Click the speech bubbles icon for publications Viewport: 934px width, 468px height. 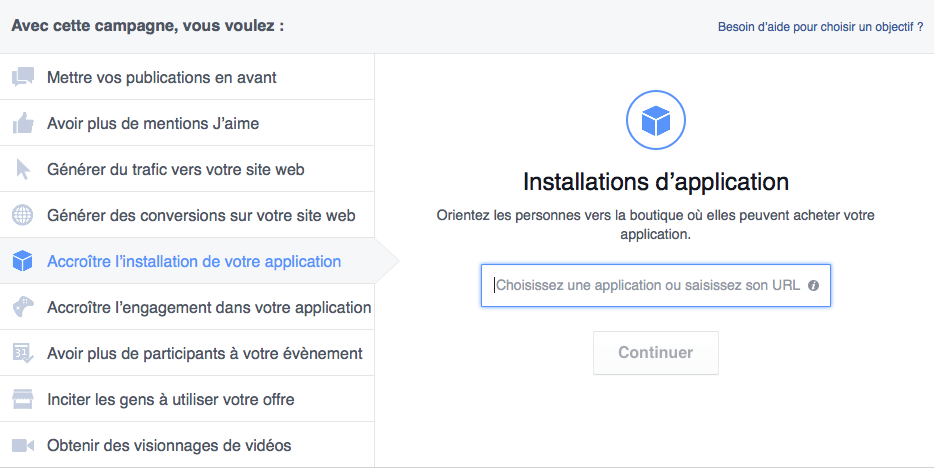(x=22, y=77)
